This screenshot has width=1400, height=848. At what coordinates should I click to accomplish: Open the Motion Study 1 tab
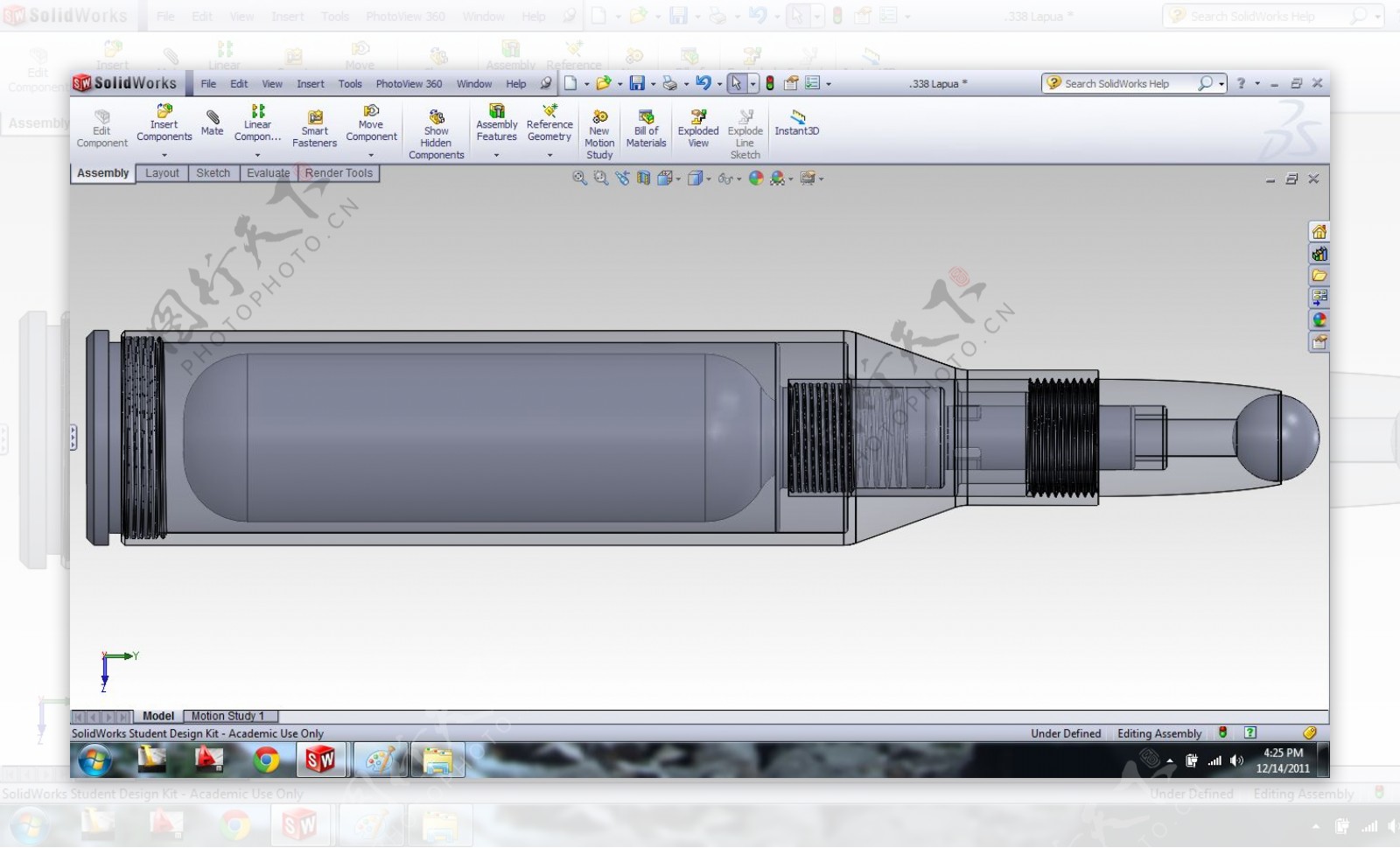pyautogui.click(x=229, y=716)
